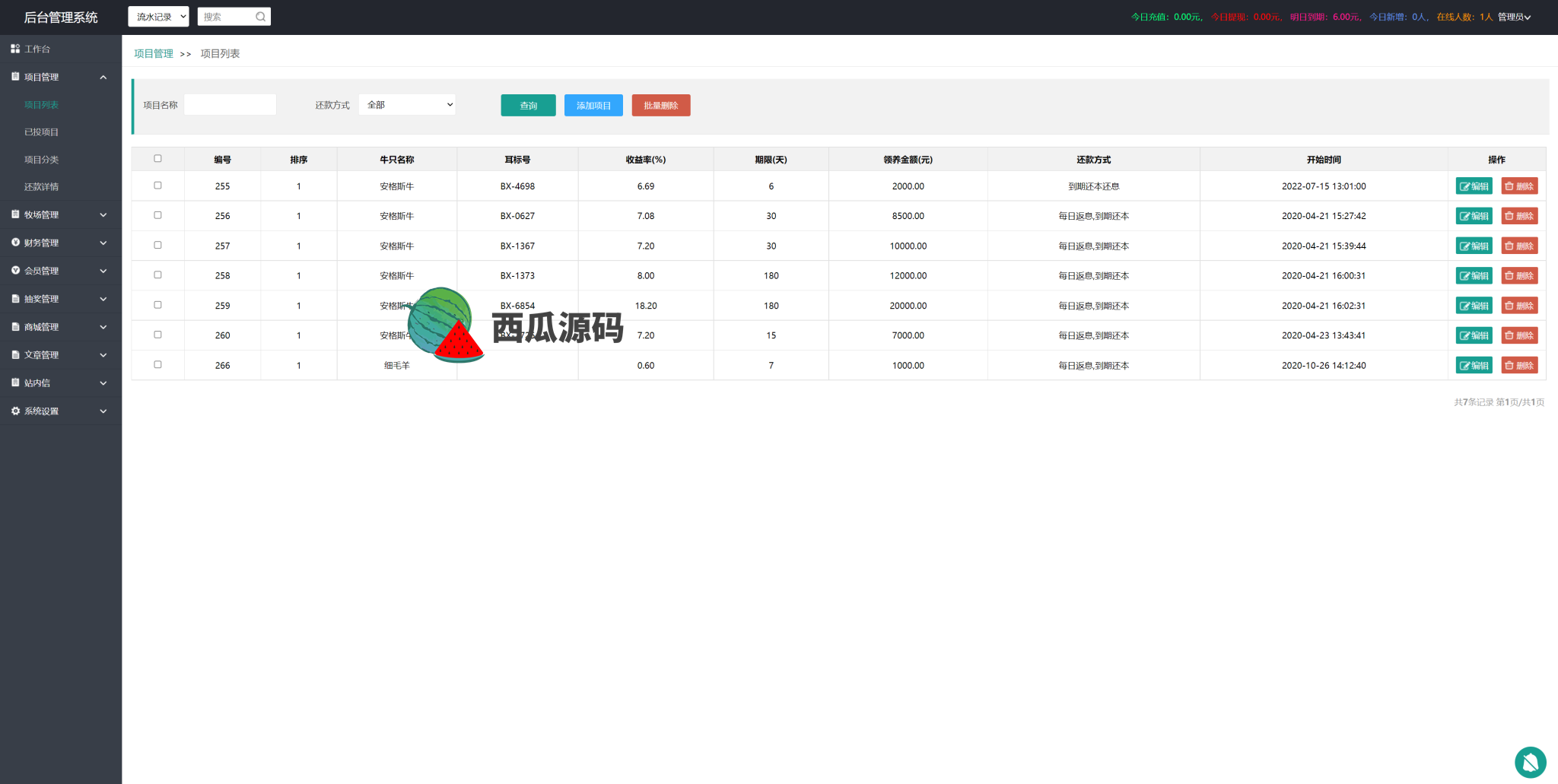Edit row 260 with 编辑 button
The width and height of the screenshot is (1558, 784).
1474,335
